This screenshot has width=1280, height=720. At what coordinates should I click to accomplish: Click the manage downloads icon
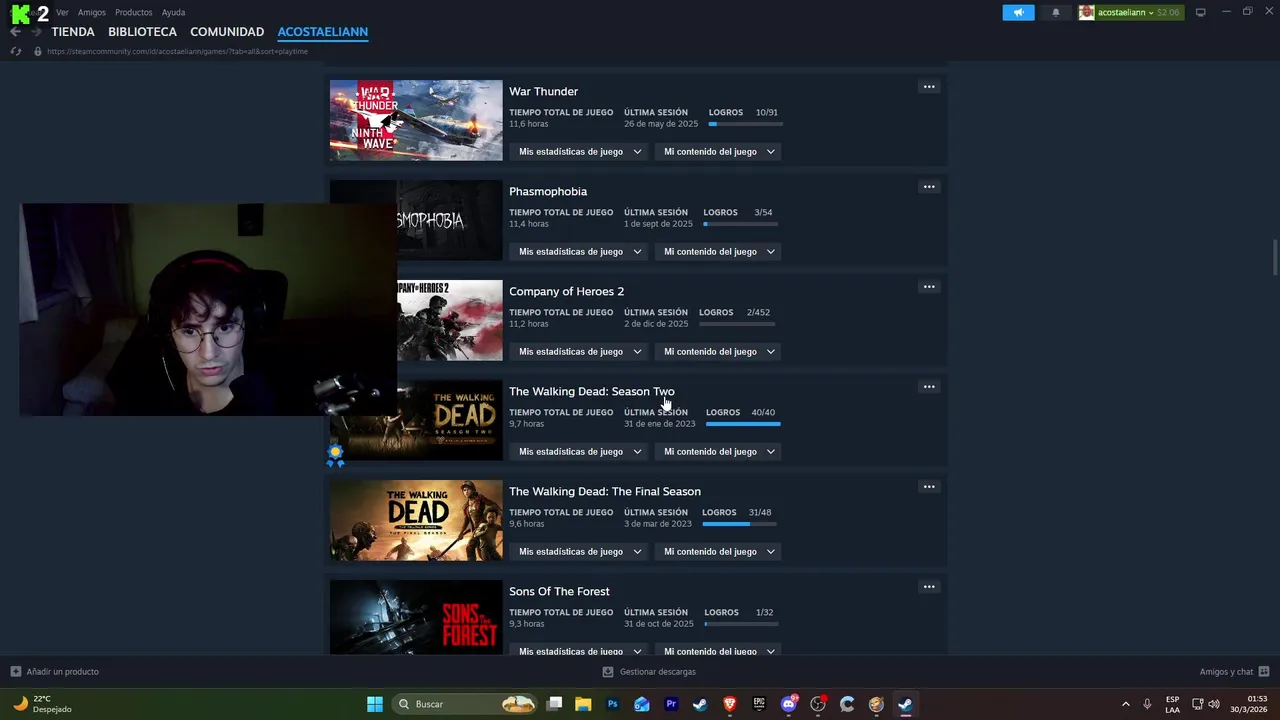(607, 672)
